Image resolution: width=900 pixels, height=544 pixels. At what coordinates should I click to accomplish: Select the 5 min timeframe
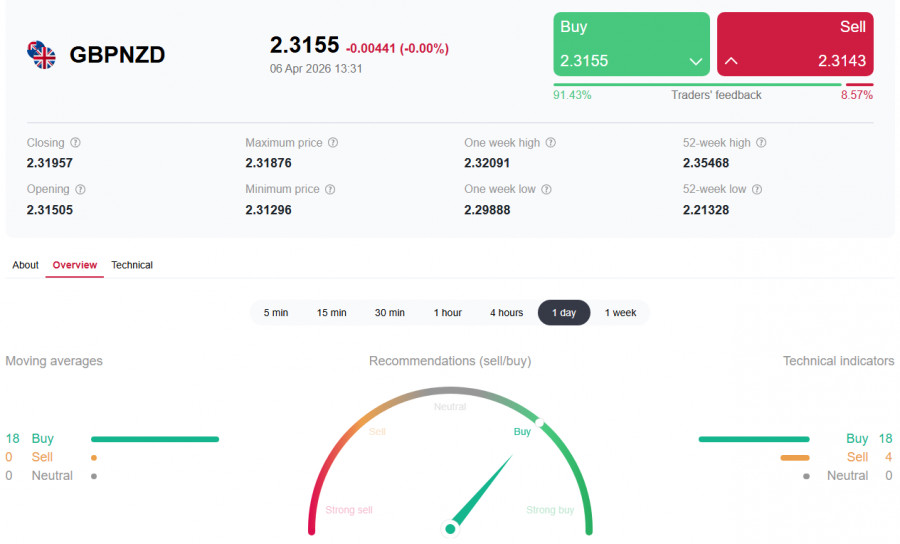[x=276, y=313]
